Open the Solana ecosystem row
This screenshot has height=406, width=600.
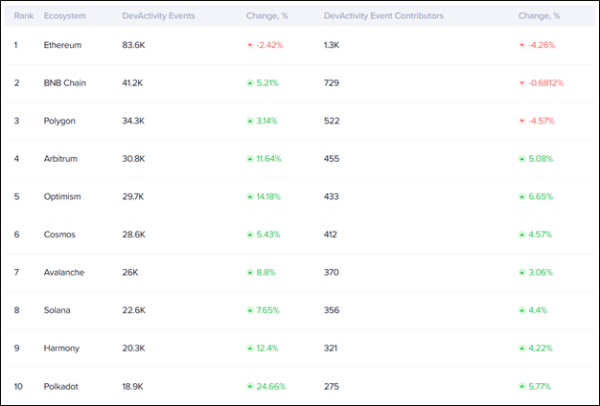tap(59, 309)
